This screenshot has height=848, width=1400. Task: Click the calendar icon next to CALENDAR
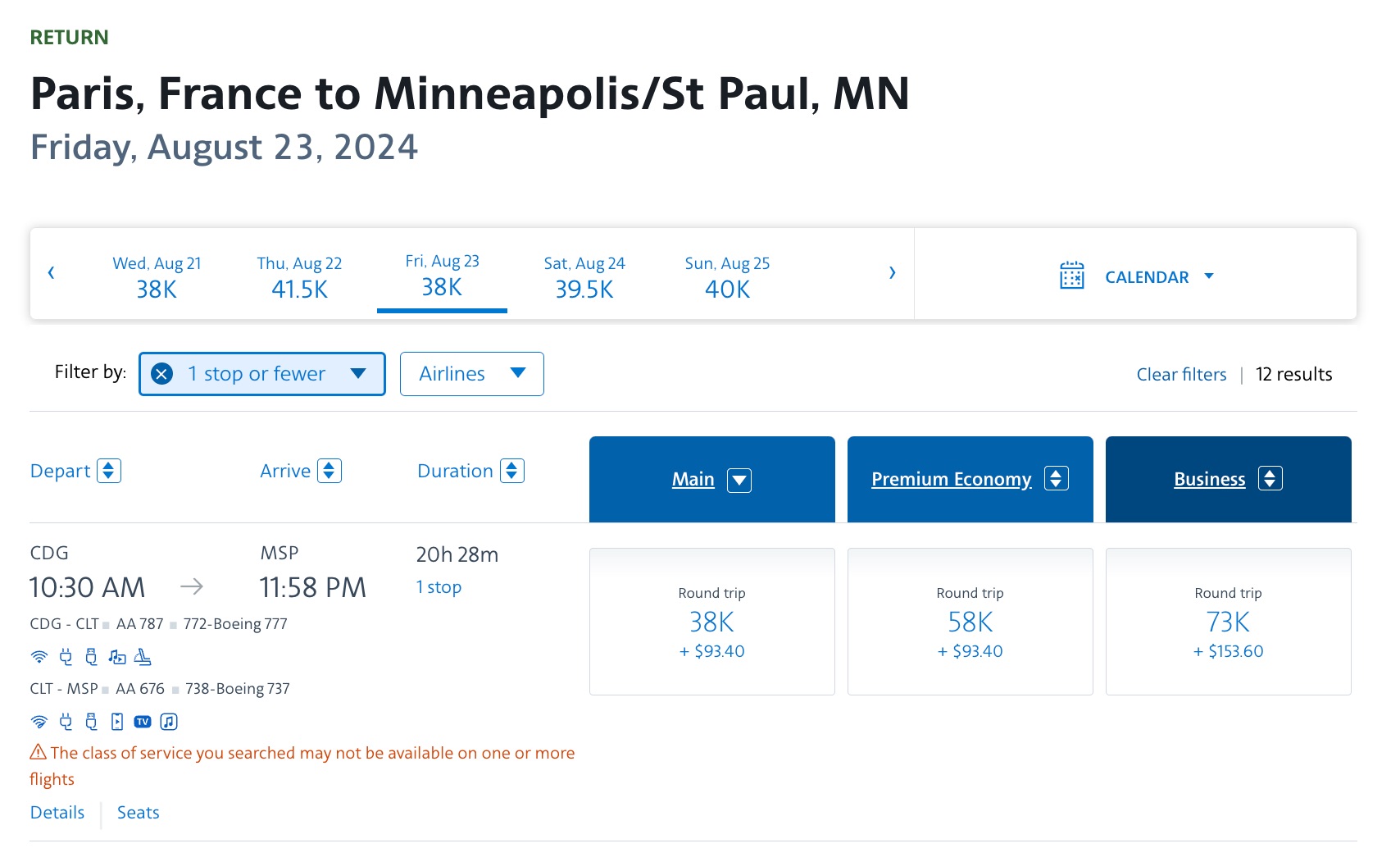click(x=1071, y=276)
